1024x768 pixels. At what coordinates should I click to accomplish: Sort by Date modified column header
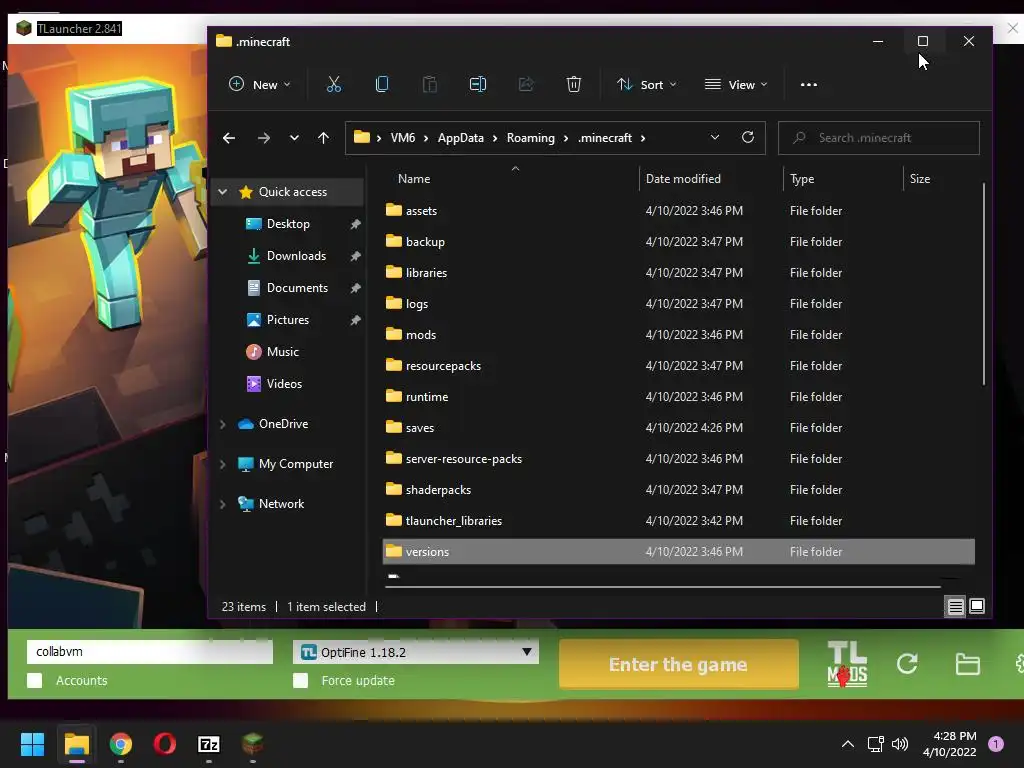coord(683,179)
